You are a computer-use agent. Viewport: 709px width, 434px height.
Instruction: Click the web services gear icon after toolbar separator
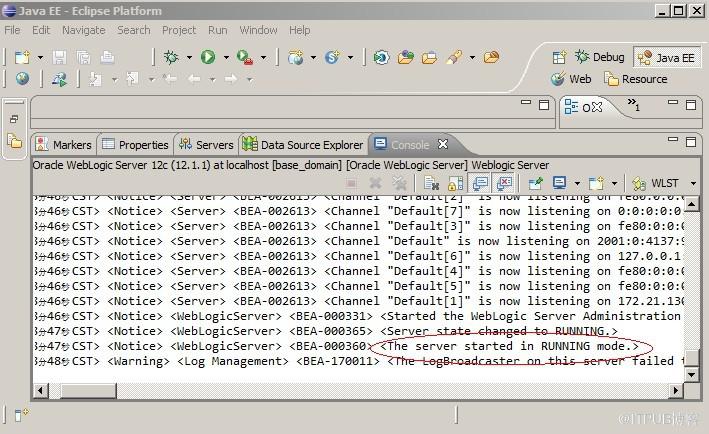pyautogui.click(x=381, y=57)
